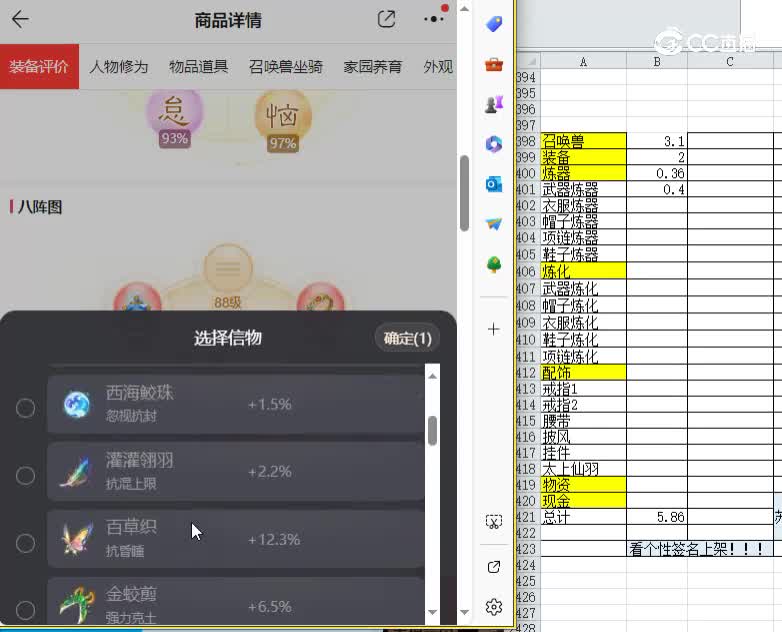The width and height of the screenshot is (782, 632).
Task: Select 西海鲛珠 radio button
Action: tap(25, 408)
